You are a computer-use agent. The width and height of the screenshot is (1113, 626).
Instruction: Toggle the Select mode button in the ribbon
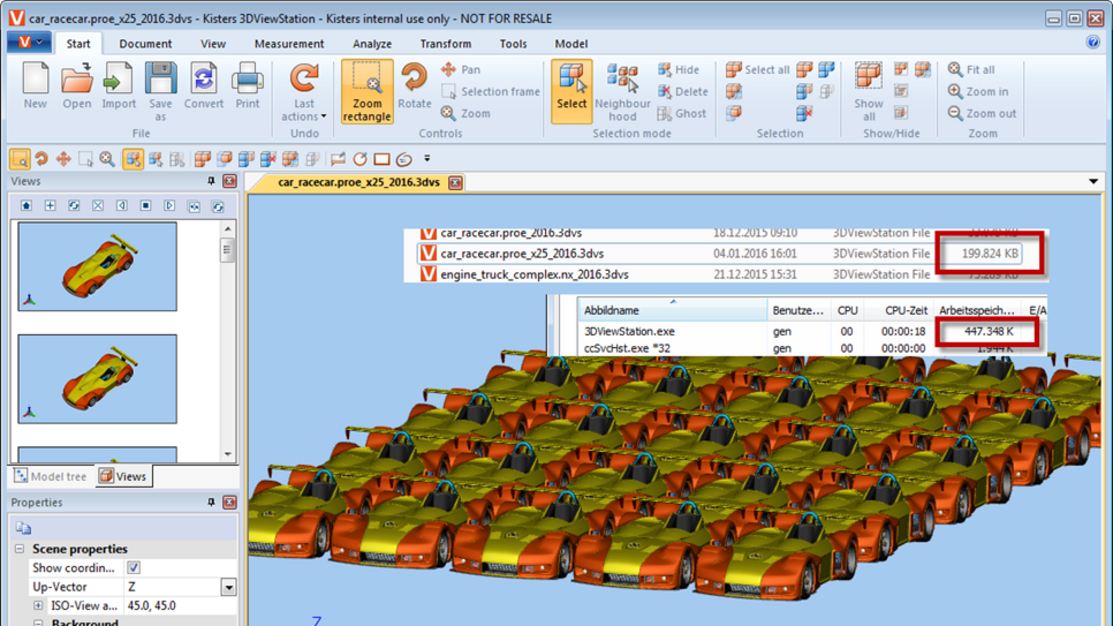pyautogui.click(x=571, y=92)
